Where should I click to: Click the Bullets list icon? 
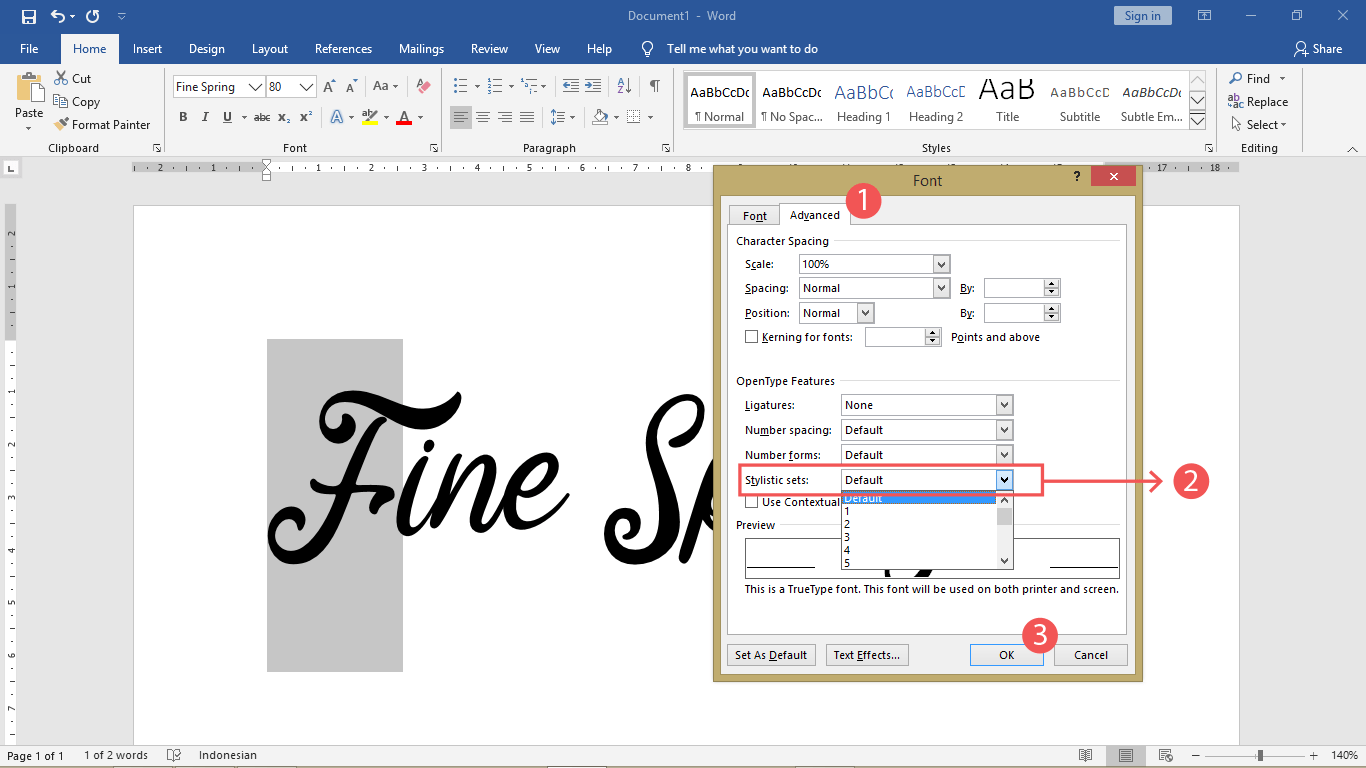[460, 86]
